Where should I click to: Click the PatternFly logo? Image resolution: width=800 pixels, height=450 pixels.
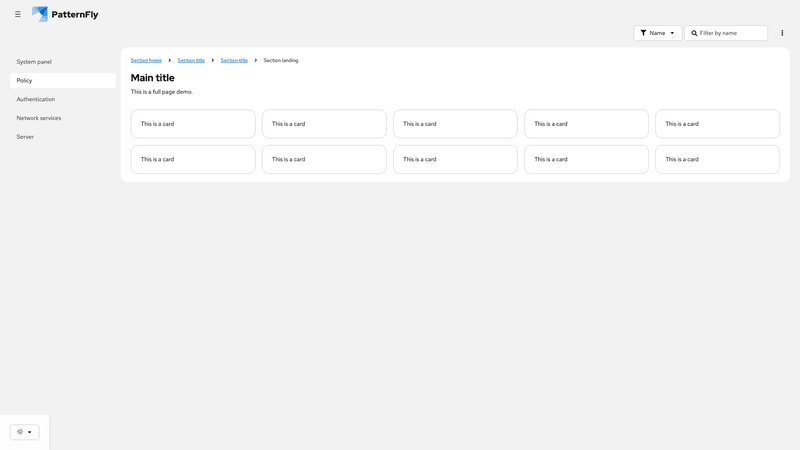[x=65, y=14]
